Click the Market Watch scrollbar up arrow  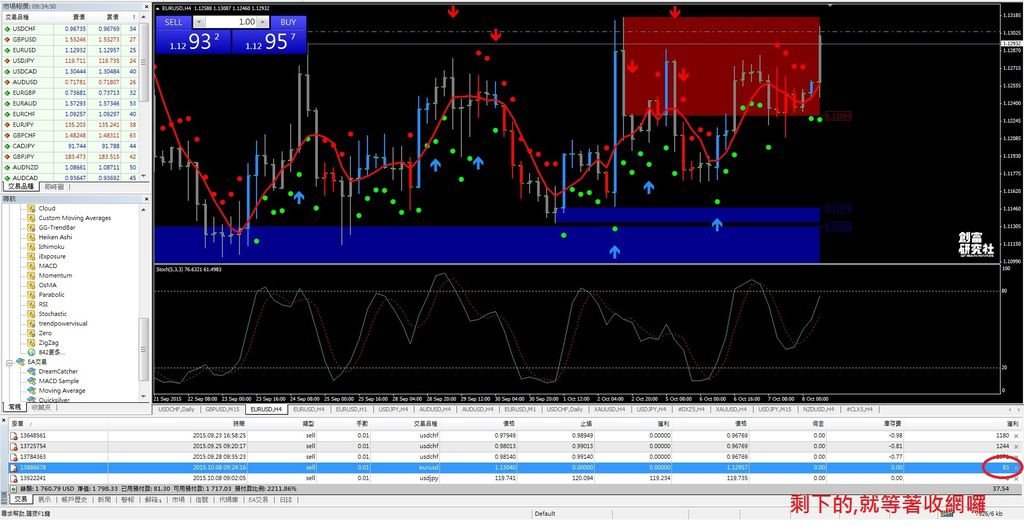point(143,17)
